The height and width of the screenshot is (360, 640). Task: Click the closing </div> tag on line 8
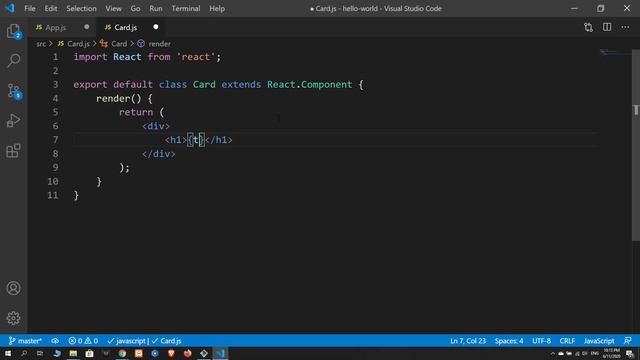159,154
